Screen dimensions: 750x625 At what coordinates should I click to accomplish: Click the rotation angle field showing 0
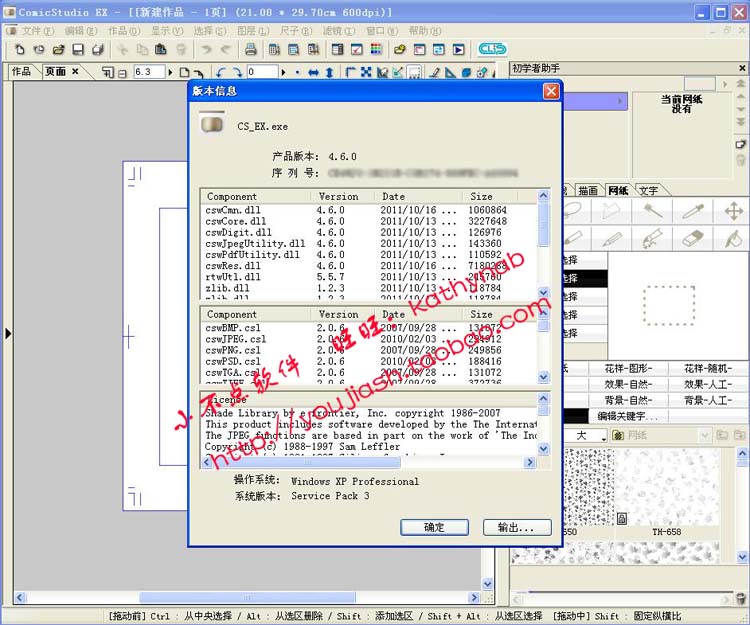point(263,72)
